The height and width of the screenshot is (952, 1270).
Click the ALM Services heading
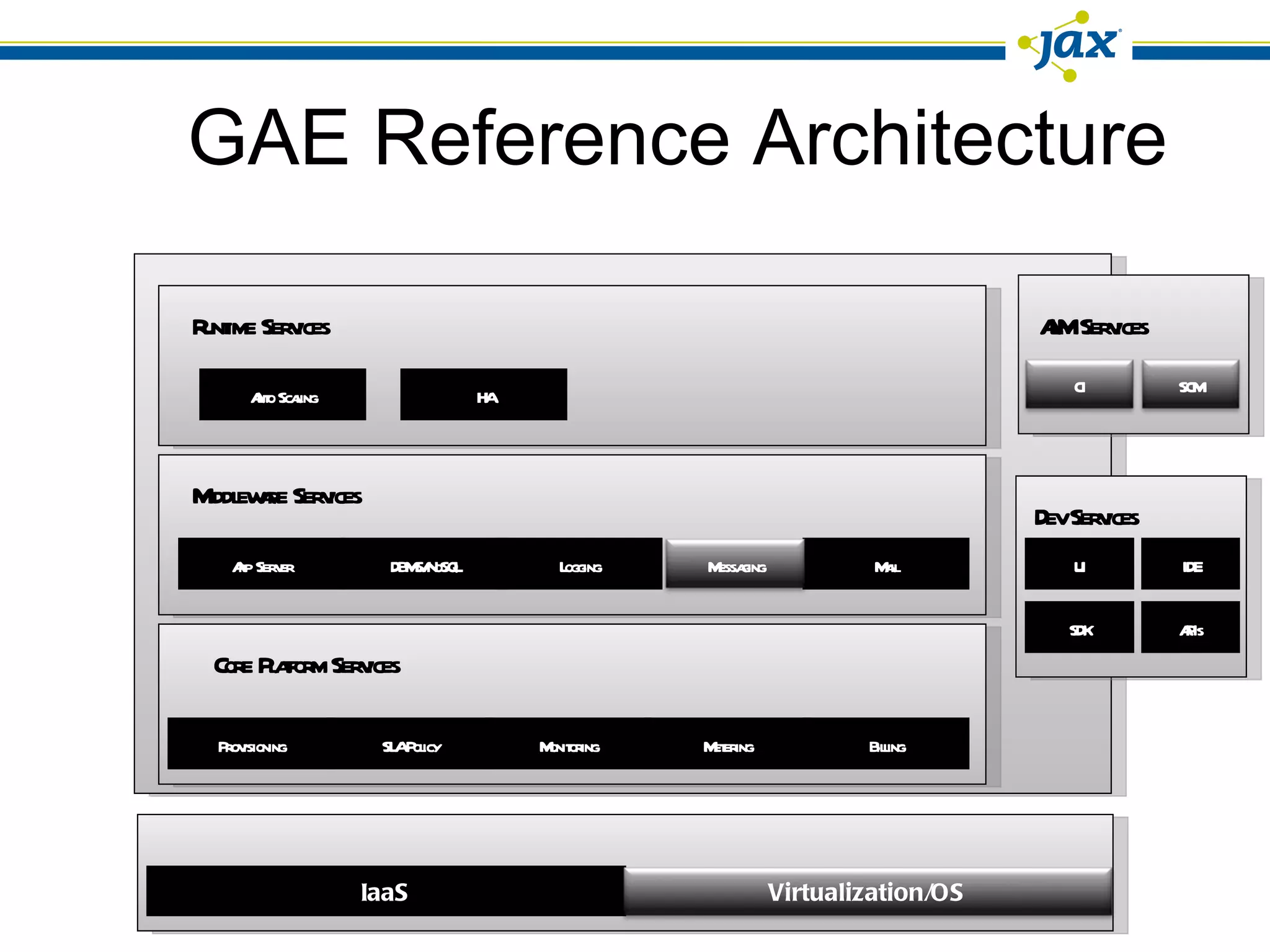pyautogui.click(x=1095, y=327)
